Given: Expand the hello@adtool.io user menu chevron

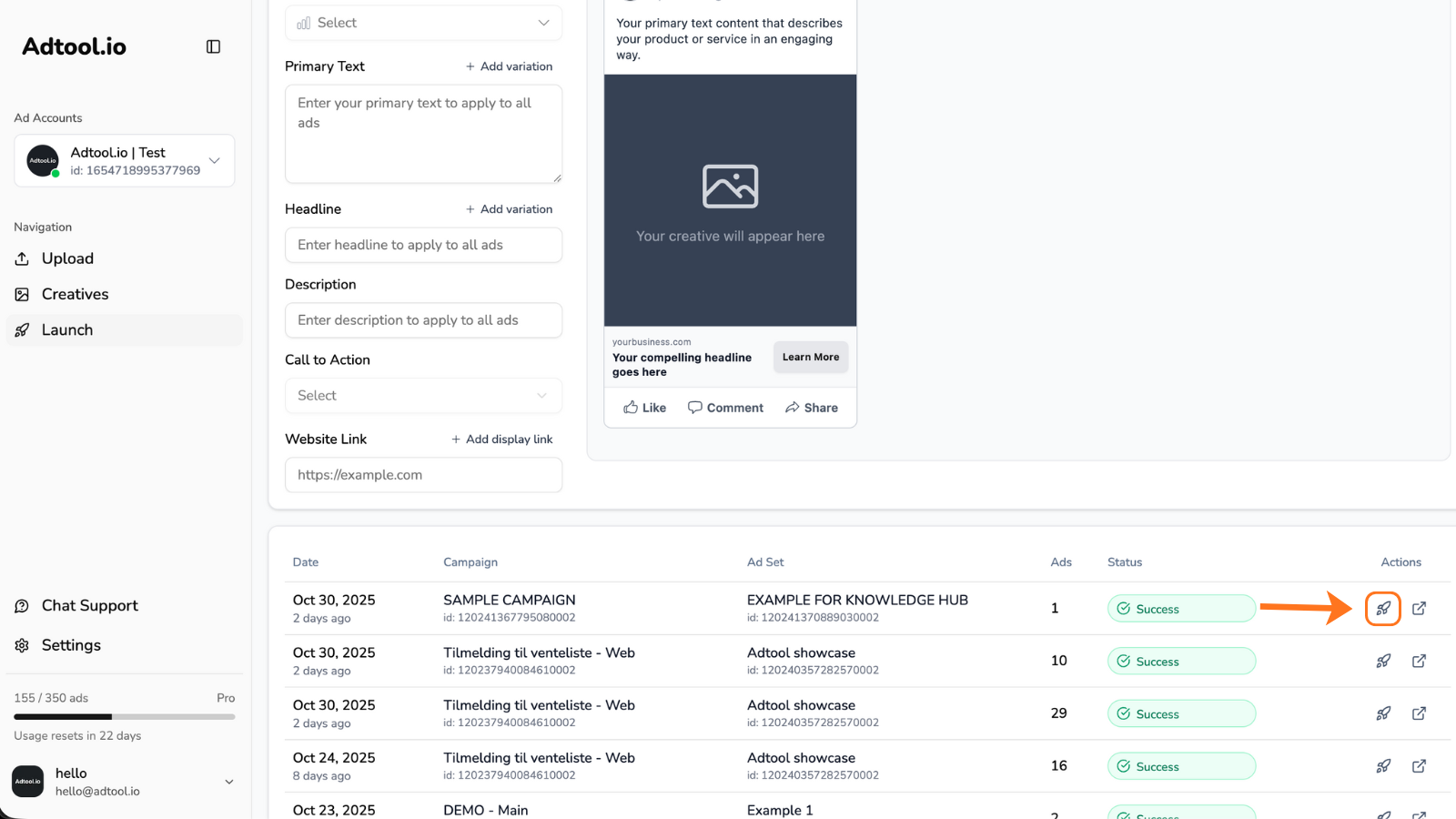Looking at the screenshot, I should coord(229,782).
